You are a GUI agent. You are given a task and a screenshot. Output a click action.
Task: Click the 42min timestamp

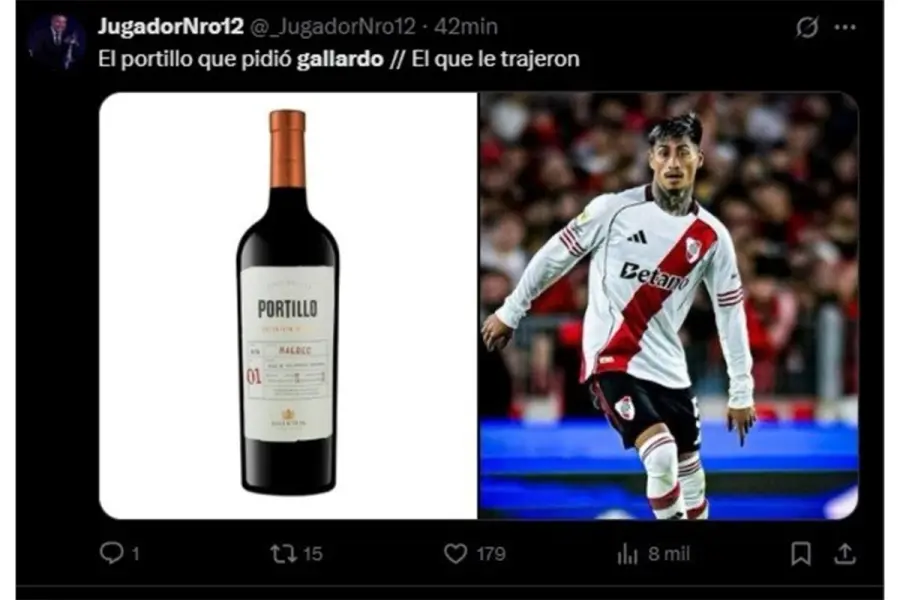pyautogui.click(x=465, y=26)
